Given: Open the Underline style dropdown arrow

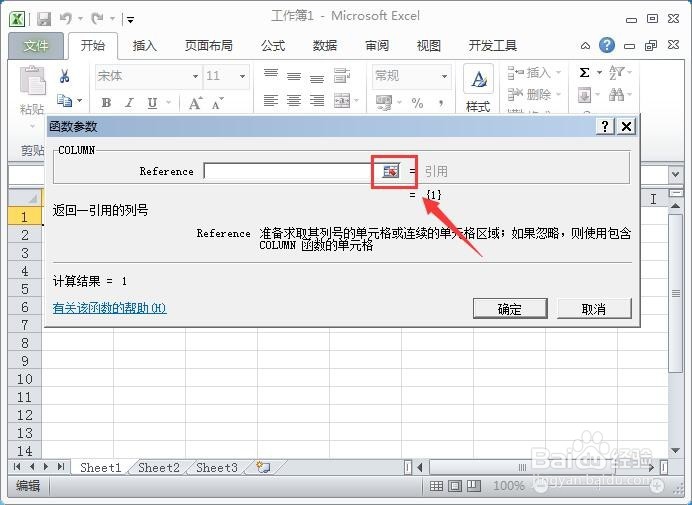Looking at the screenshot, I should [168, 103].
